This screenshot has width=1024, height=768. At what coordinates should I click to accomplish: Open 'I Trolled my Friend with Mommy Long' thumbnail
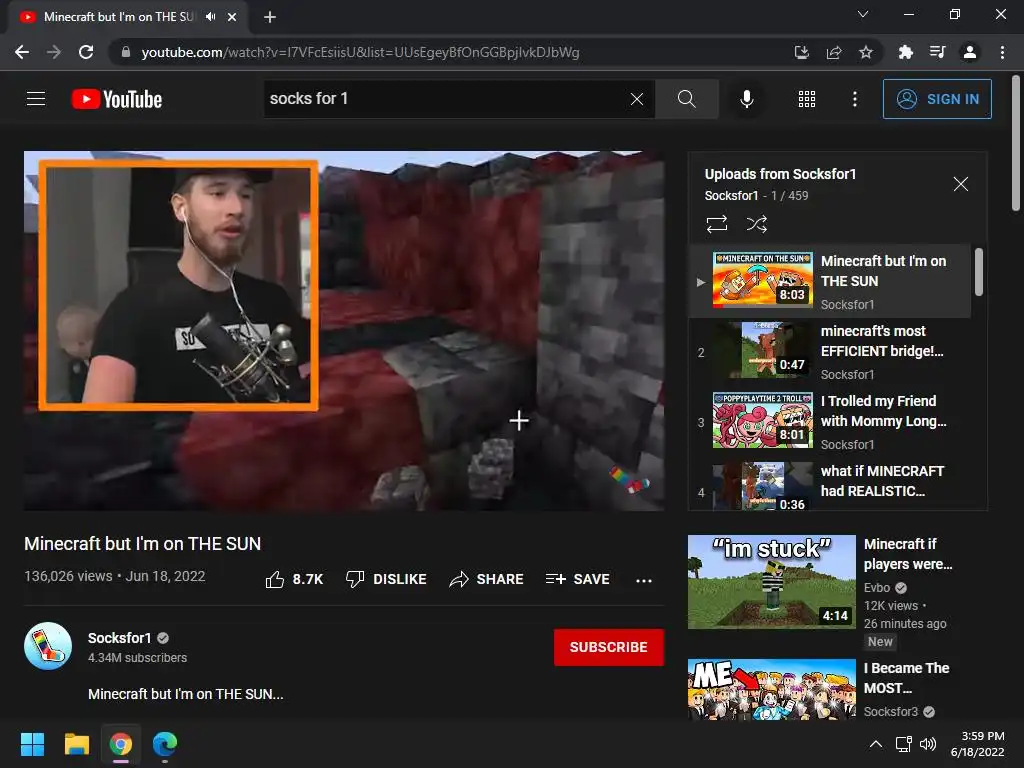(x=763, y=420)
